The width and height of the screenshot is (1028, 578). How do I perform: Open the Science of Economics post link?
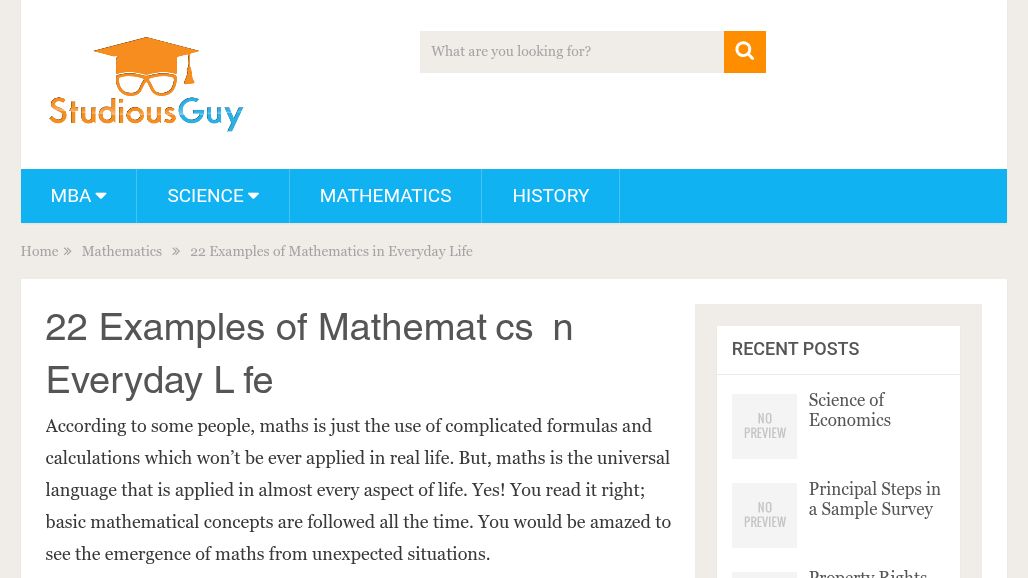(849, 410)
